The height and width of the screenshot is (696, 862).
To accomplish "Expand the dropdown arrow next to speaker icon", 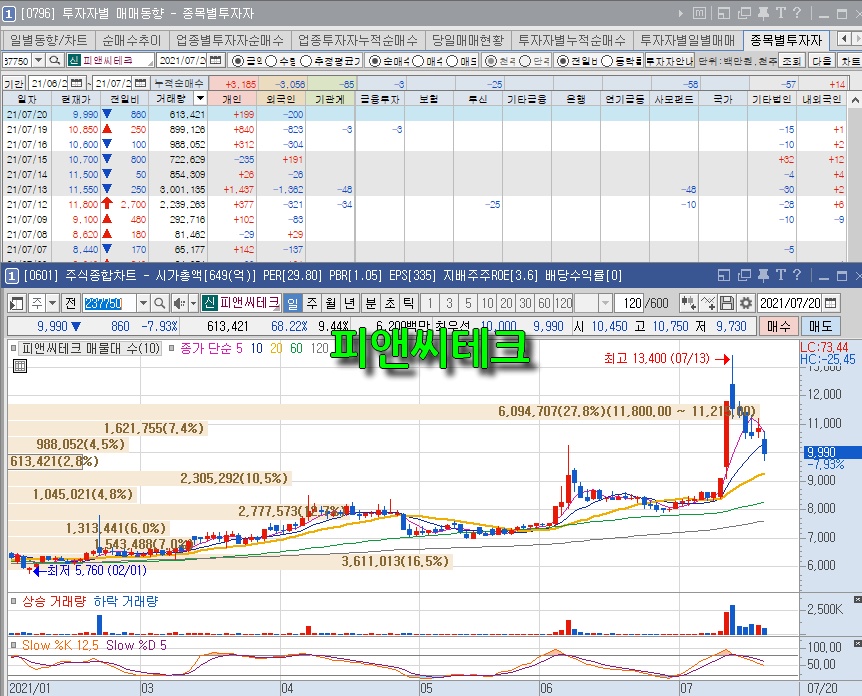I will (193, 303).
